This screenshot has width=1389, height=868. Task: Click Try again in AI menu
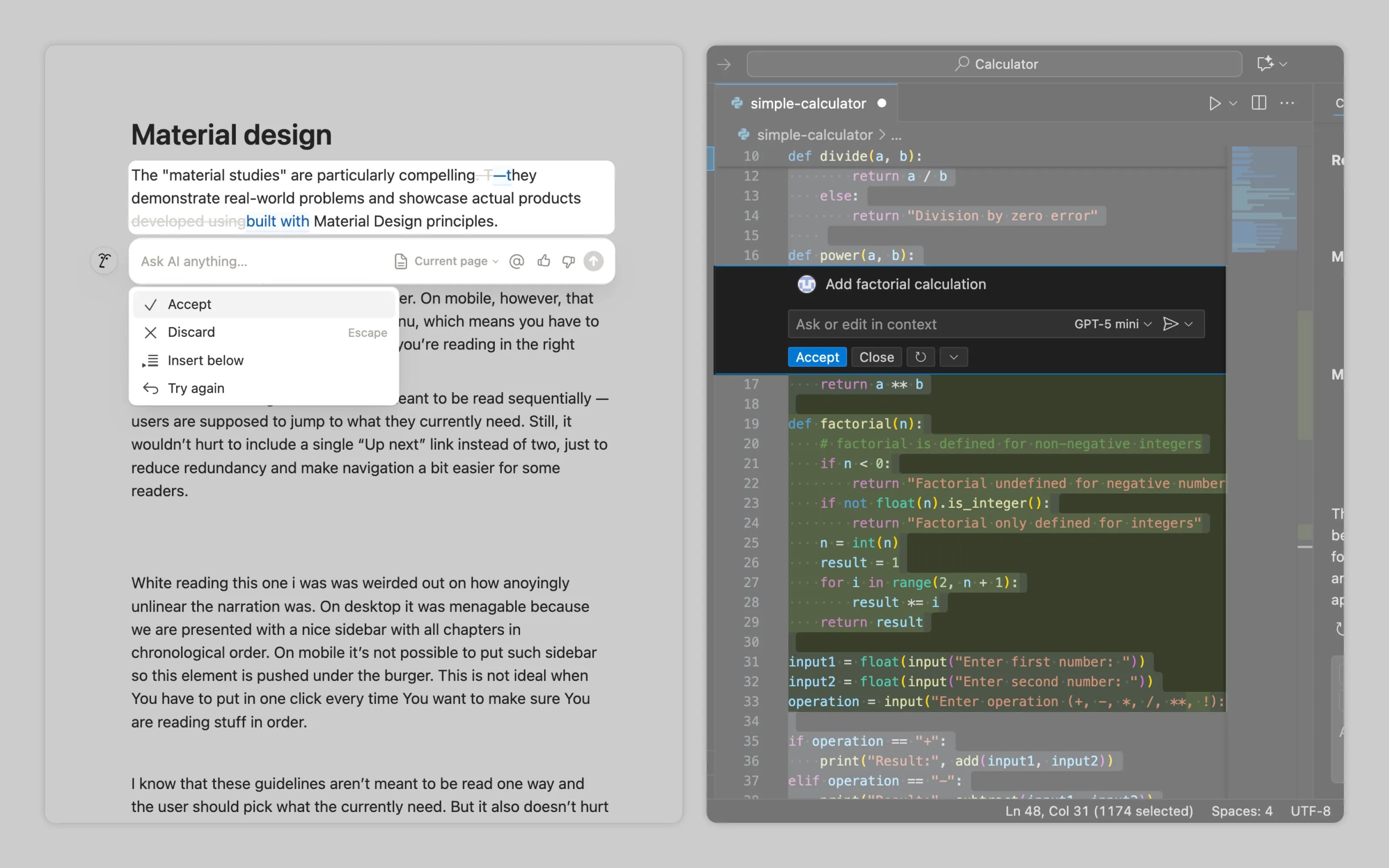coord(196,389)
